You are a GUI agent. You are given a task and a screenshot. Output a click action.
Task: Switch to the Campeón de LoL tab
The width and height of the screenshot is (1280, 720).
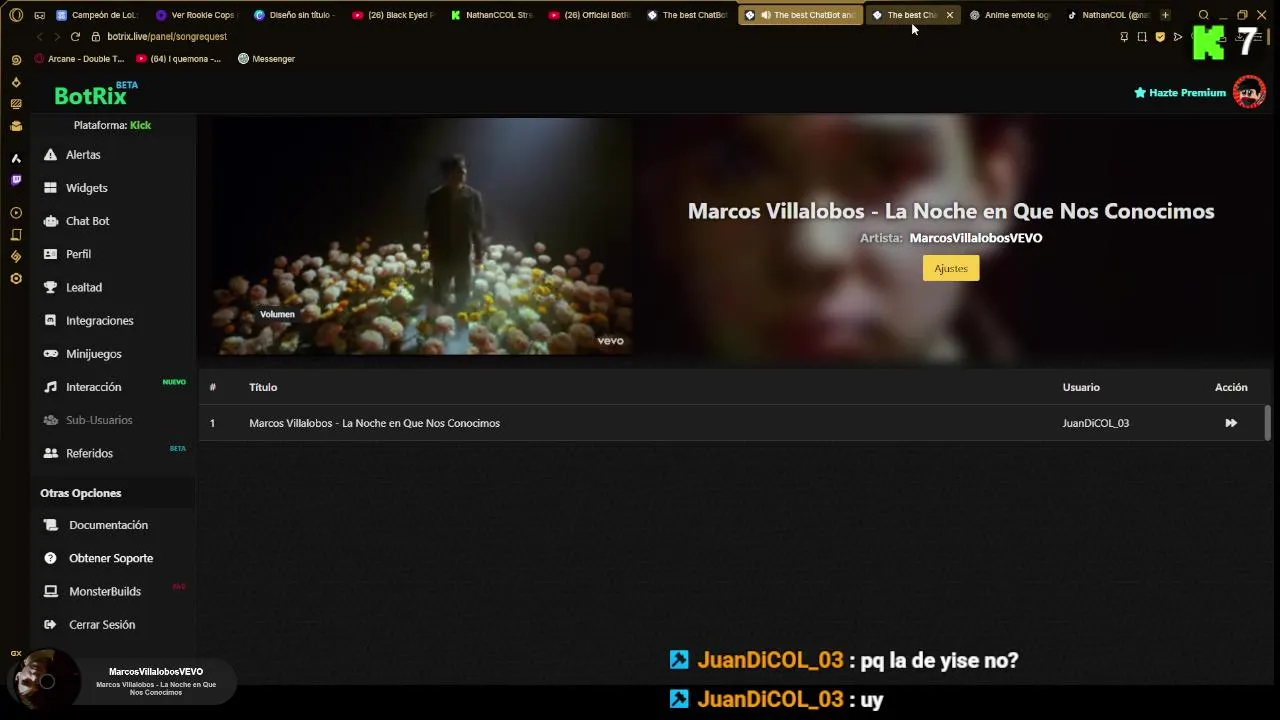(97, 15)
